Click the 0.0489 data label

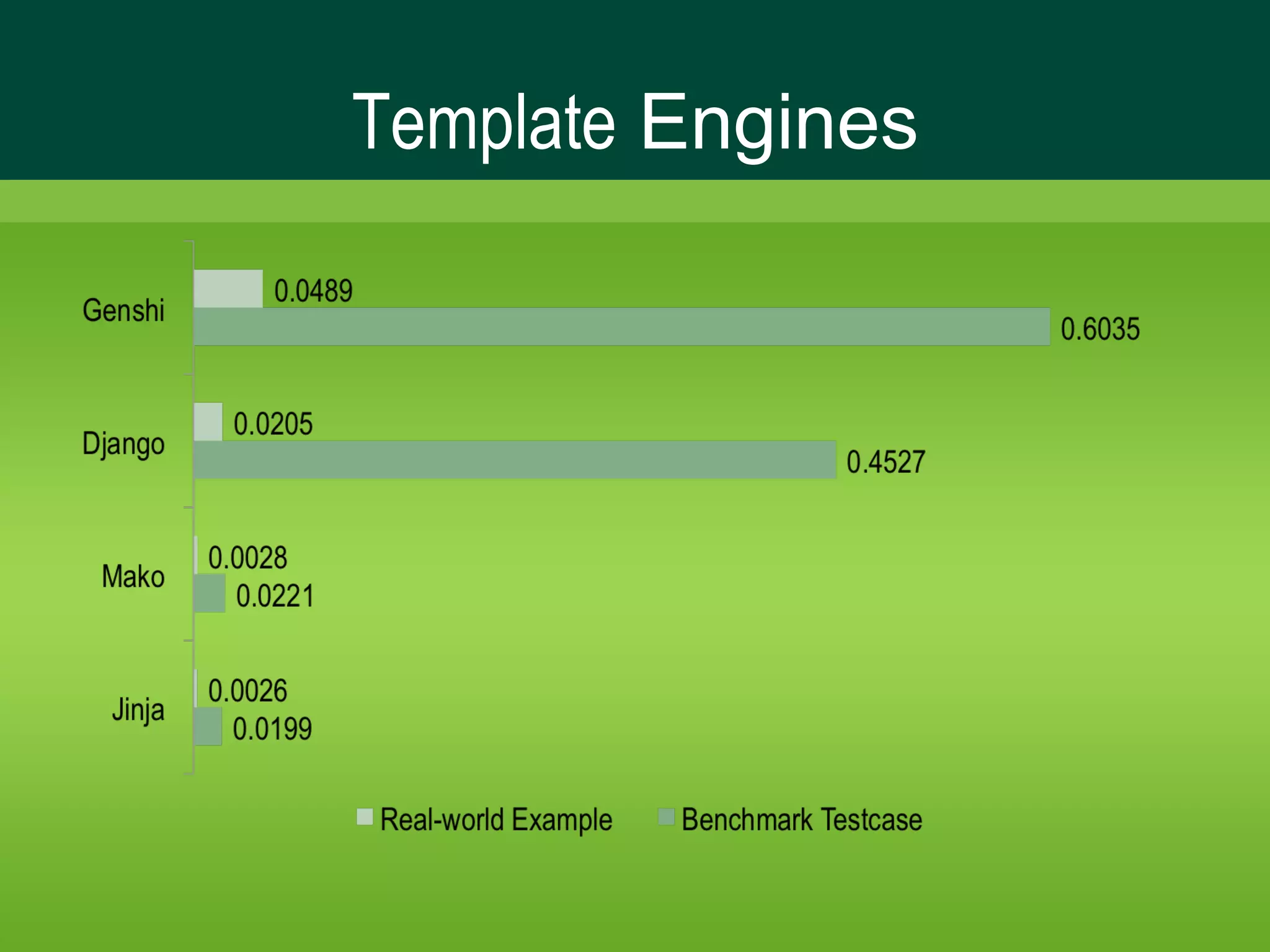click(313, 291)
